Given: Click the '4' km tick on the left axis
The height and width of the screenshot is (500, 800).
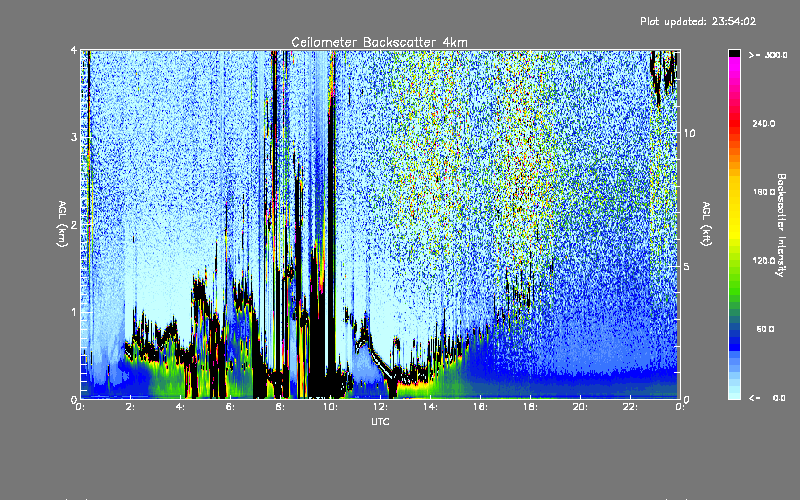Looking at the screenshot, I should (74, 50).
